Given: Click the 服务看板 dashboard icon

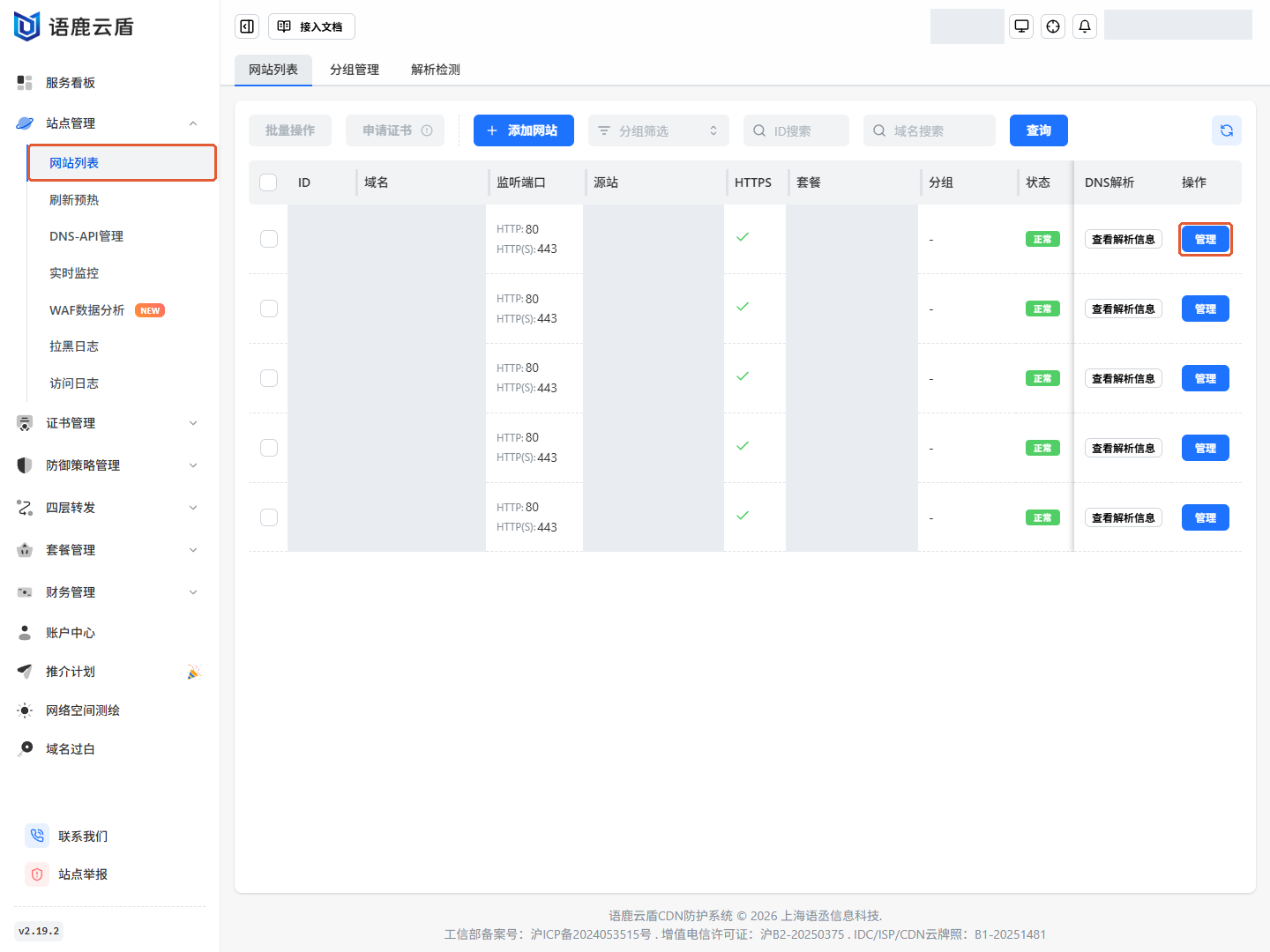Looking at the screenshot, I should [25, 83].
